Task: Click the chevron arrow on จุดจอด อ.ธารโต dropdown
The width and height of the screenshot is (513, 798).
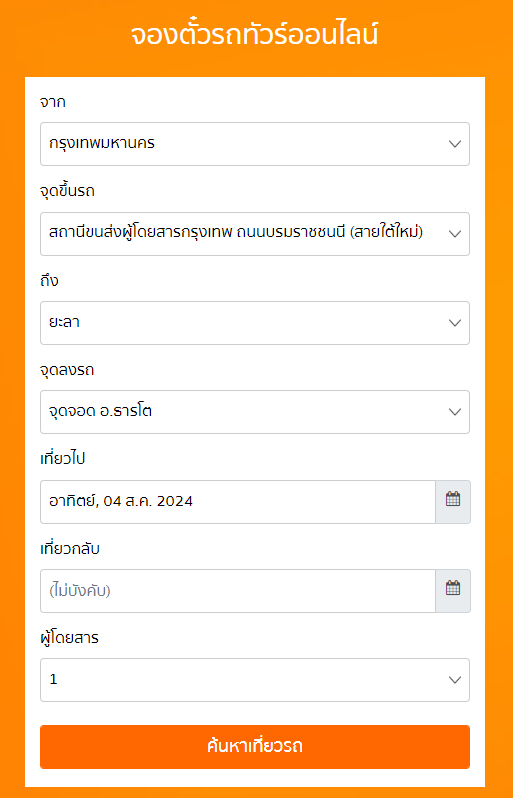Action: point(454,412)
